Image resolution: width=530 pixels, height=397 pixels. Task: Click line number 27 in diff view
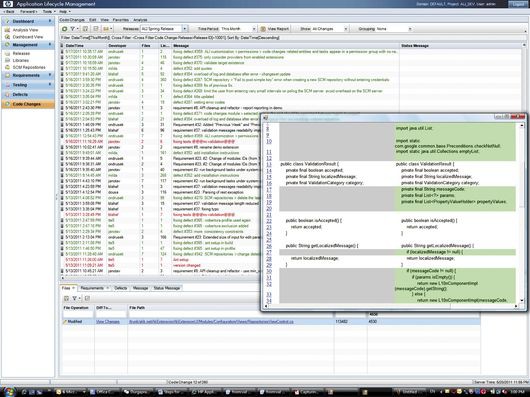pos(269,252)
